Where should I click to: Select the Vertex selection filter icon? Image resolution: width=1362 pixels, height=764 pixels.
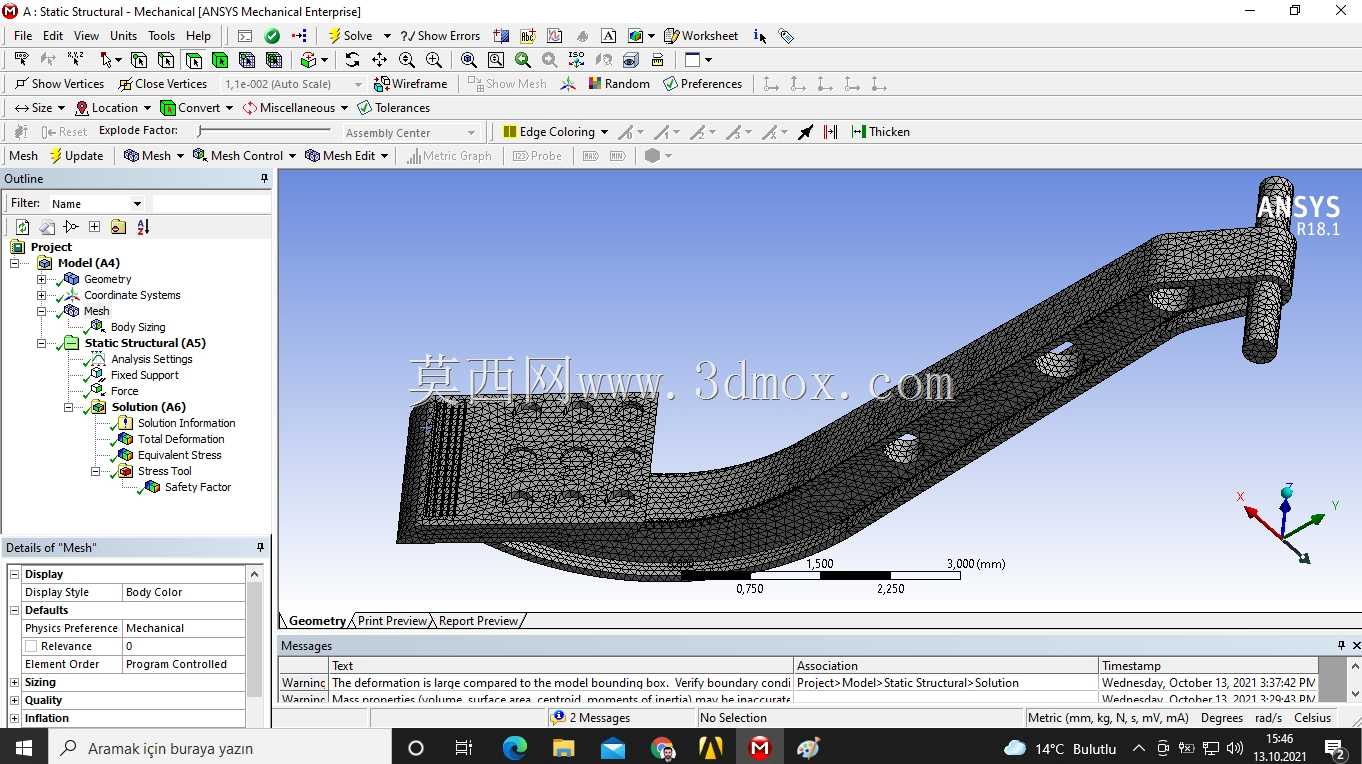(139, 60)
